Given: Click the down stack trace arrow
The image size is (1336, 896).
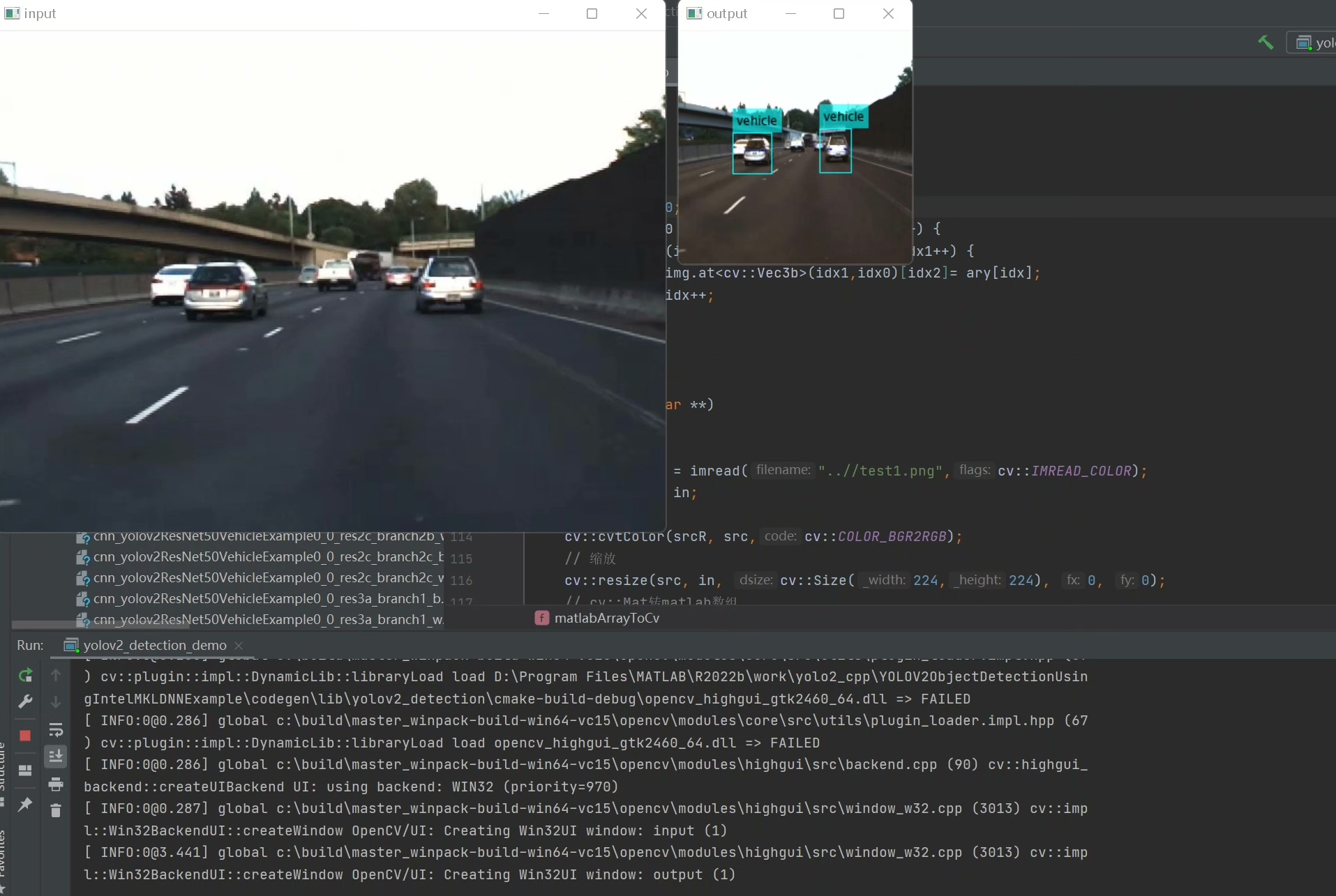Looking at the screenshot, I should click(x=56, y=701).
